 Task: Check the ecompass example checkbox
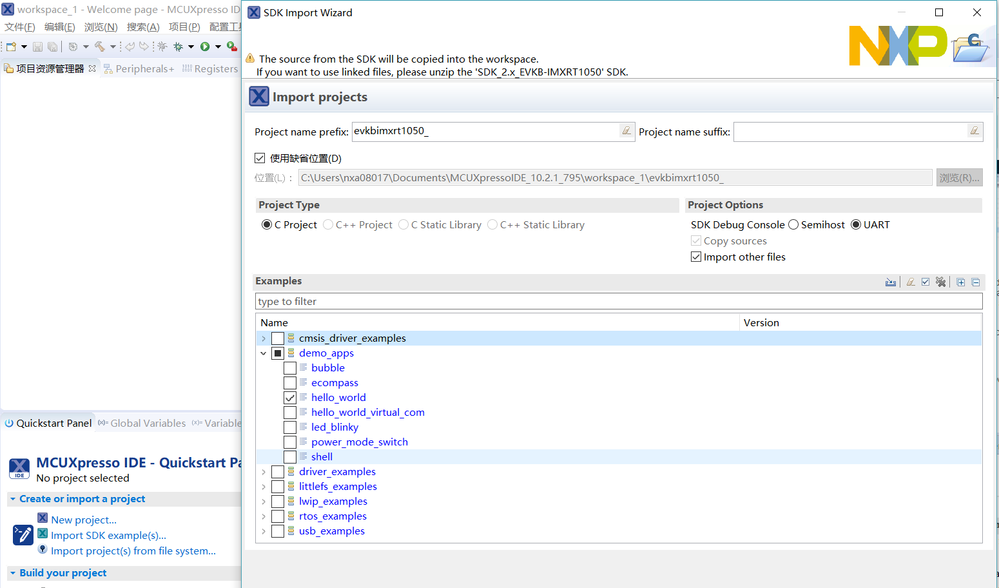click(x=290, y=383)
